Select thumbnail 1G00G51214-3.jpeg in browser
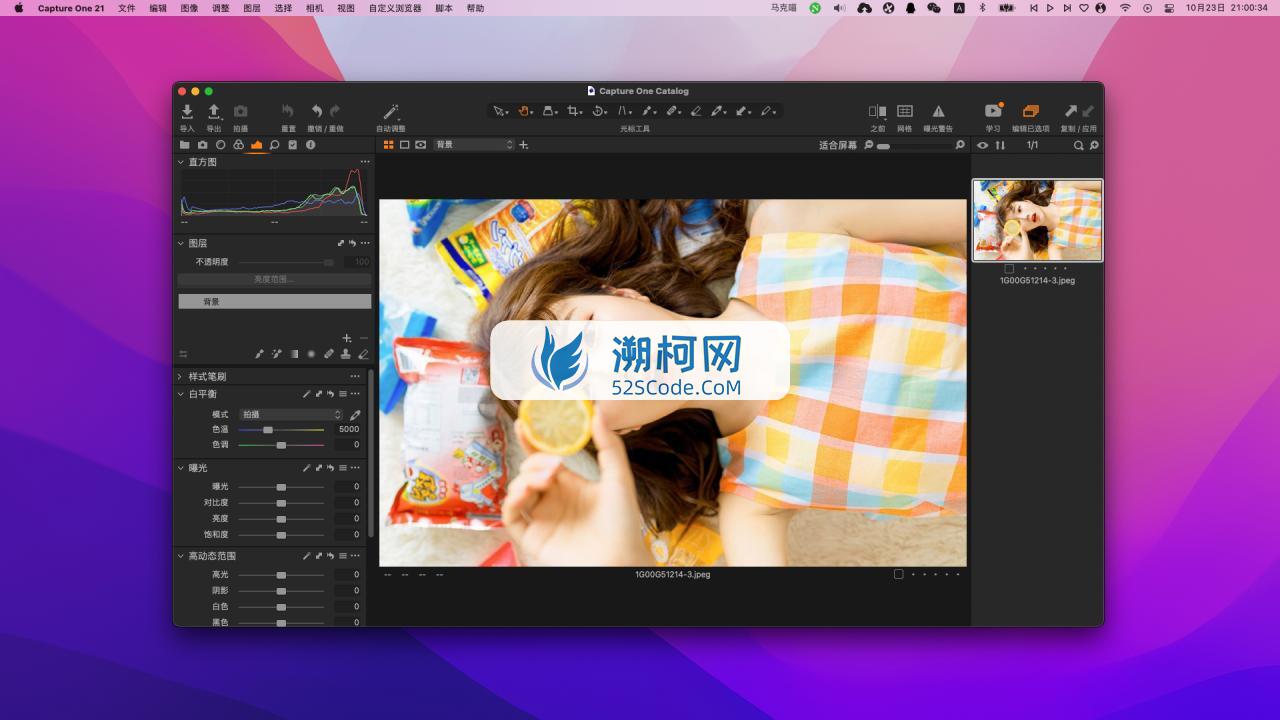The height and width of the screenshot is (720, 1280). 1038,220
